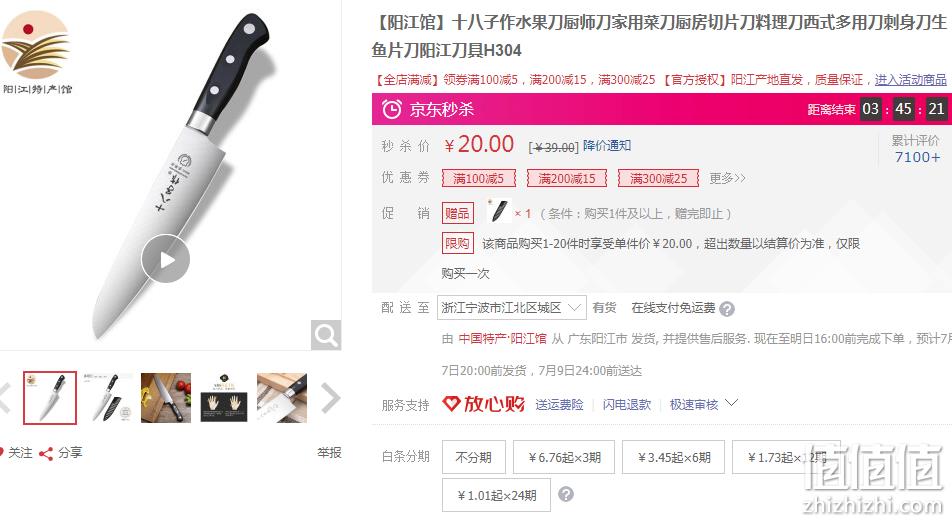The width and height of the screenshot is (952, 523).
Task: Show previous thumbnails with left arrow
Action: pyautogui.click(x=5, y=398)
